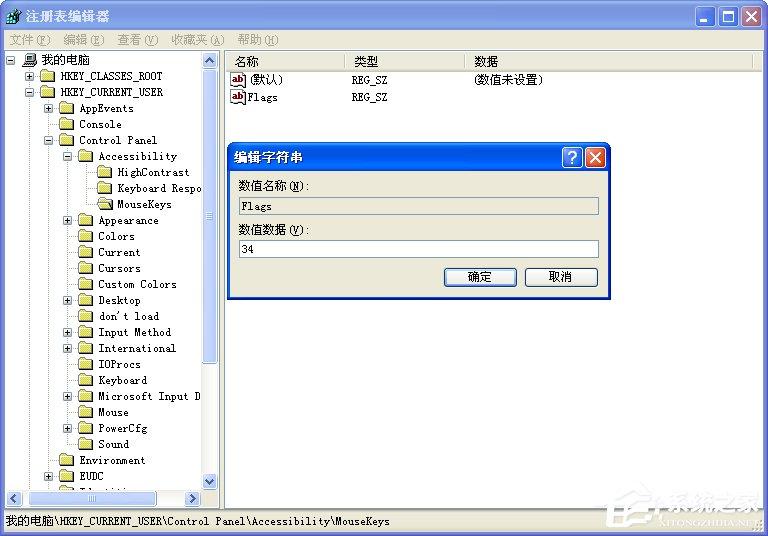Expand the AppEvents node
Screen dimensions: 768x536
click(x=48, y=108)
